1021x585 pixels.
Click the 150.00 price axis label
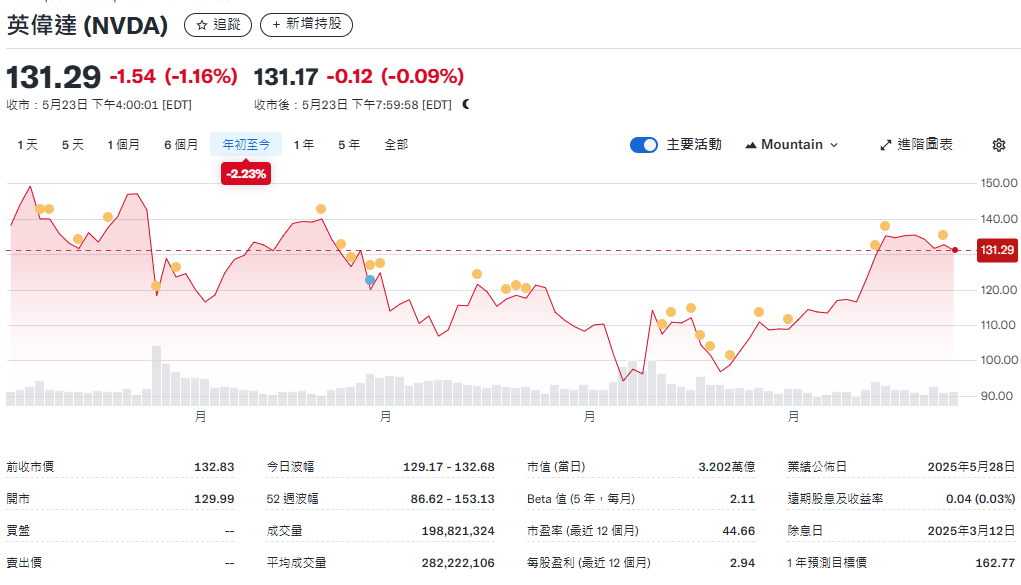998,183
